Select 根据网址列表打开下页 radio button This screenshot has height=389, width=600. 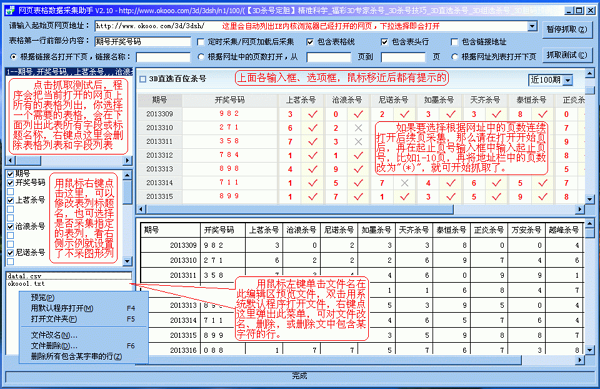pos(454,57)
